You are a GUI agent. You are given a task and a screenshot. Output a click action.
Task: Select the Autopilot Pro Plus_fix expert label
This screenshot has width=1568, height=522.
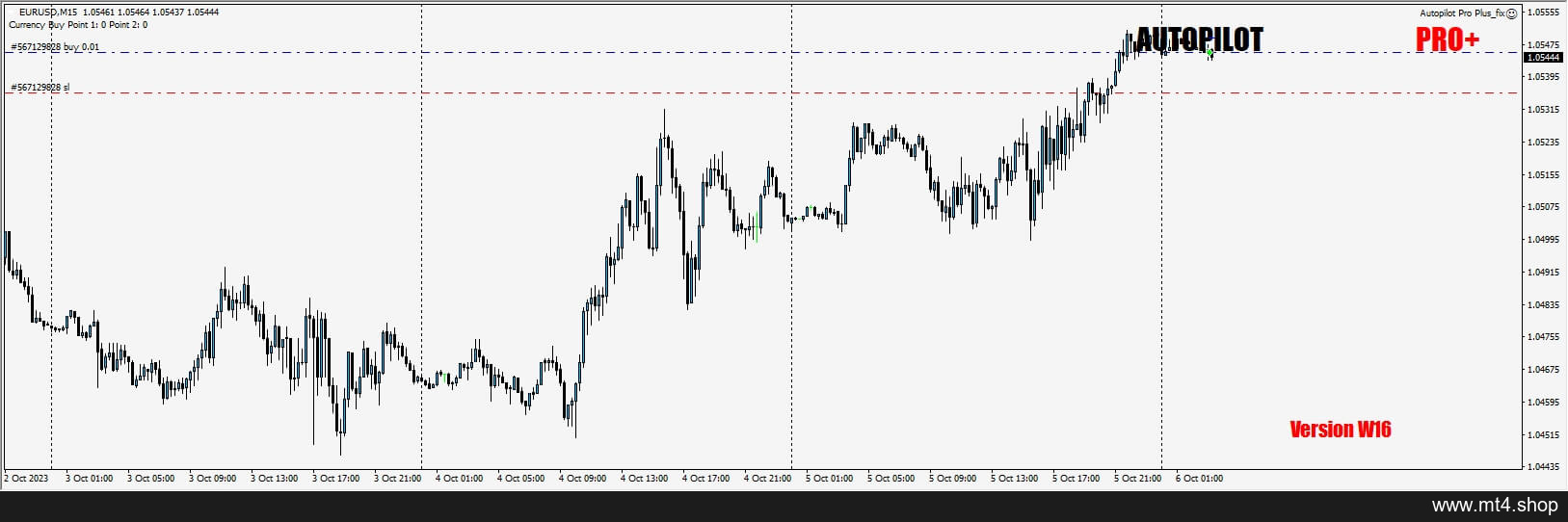tap(1462, 13)
